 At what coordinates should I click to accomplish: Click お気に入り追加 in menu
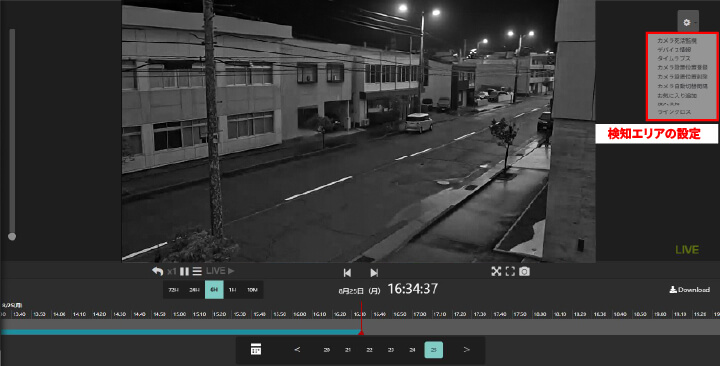[677, 96]
